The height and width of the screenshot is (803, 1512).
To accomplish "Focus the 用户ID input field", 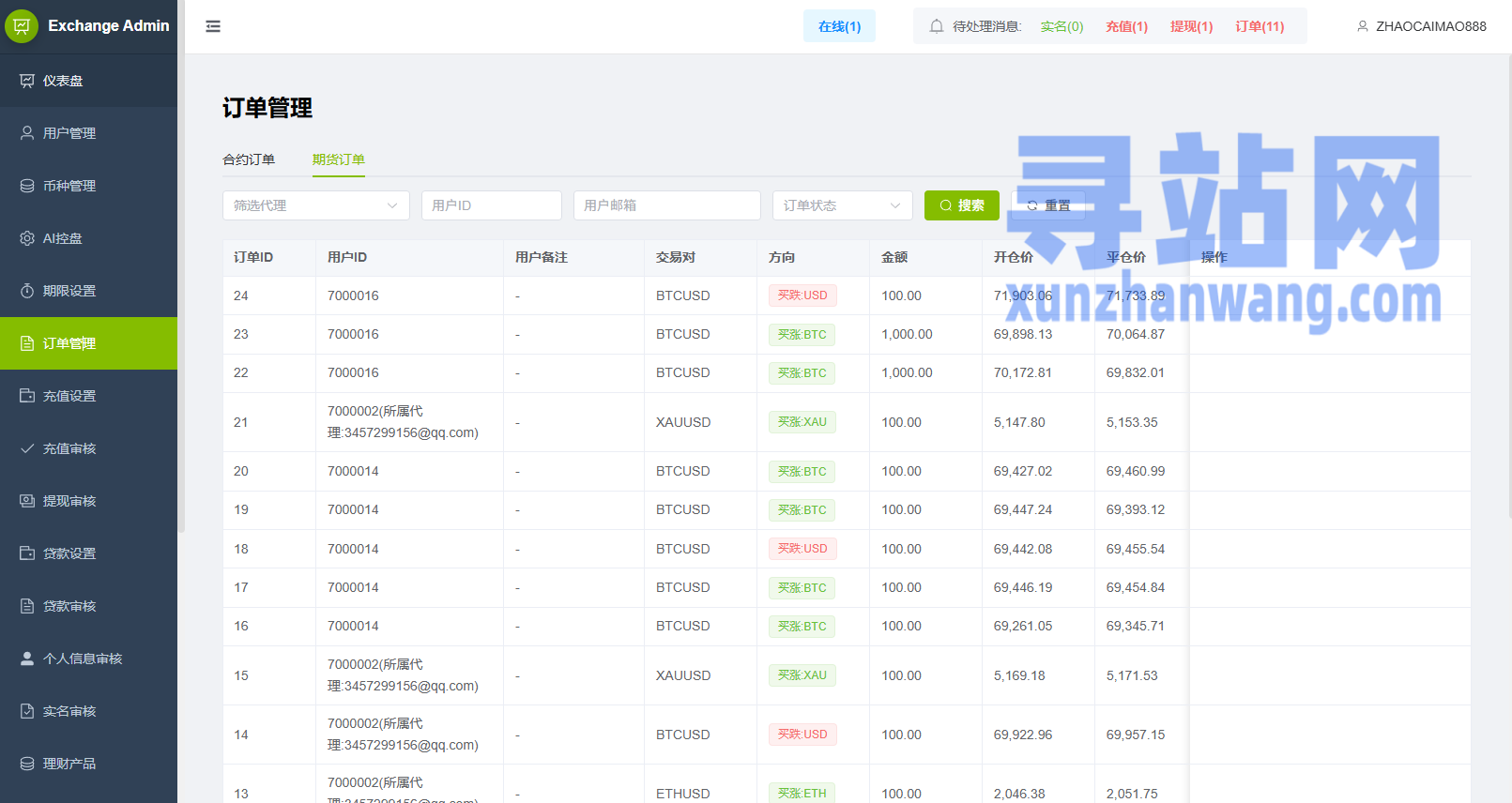I will [x=492, y=205].
